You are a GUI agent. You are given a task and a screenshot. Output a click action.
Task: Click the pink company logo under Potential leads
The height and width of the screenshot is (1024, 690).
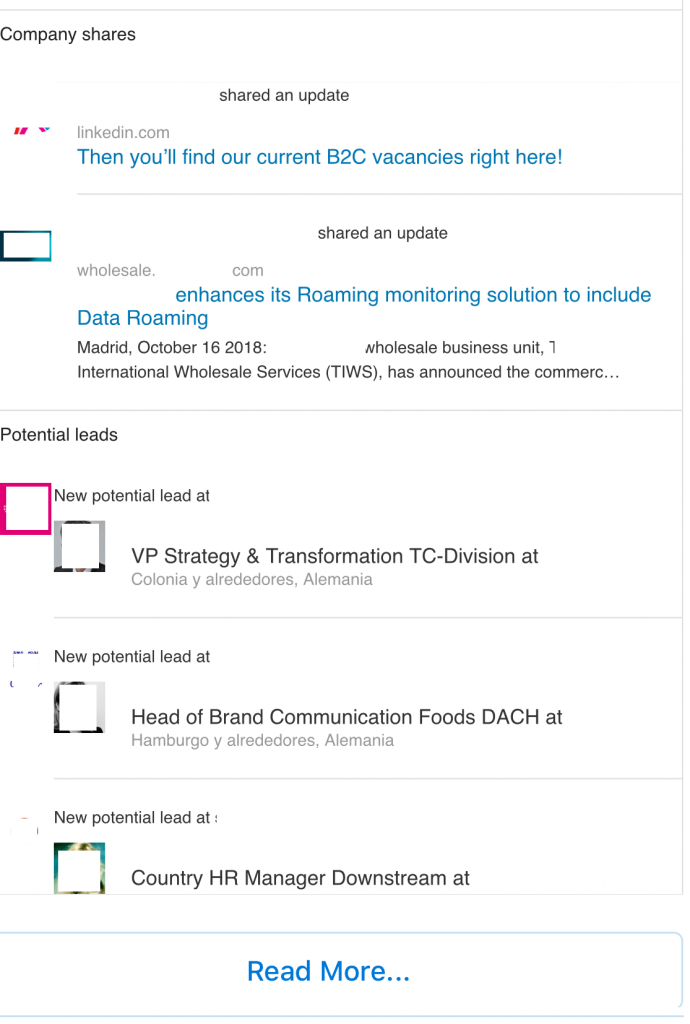(x=25, y=509)
